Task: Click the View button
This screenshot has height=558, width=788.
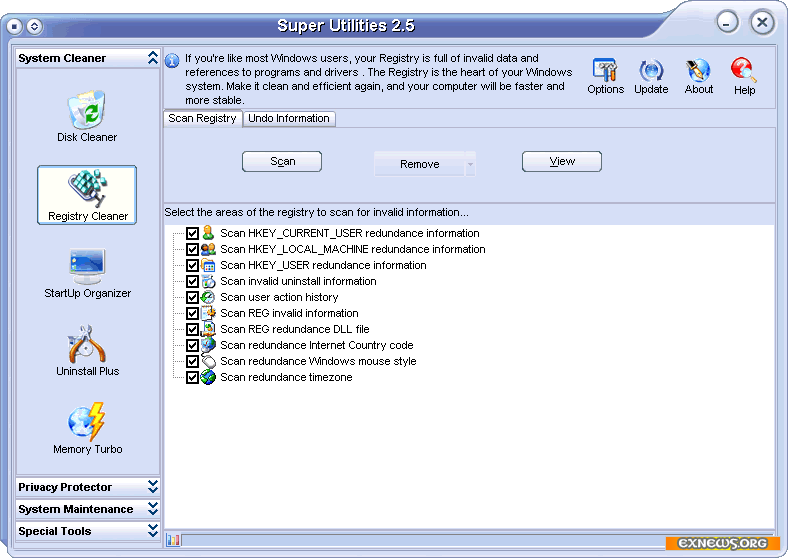Action: click(x=562, y=161)
